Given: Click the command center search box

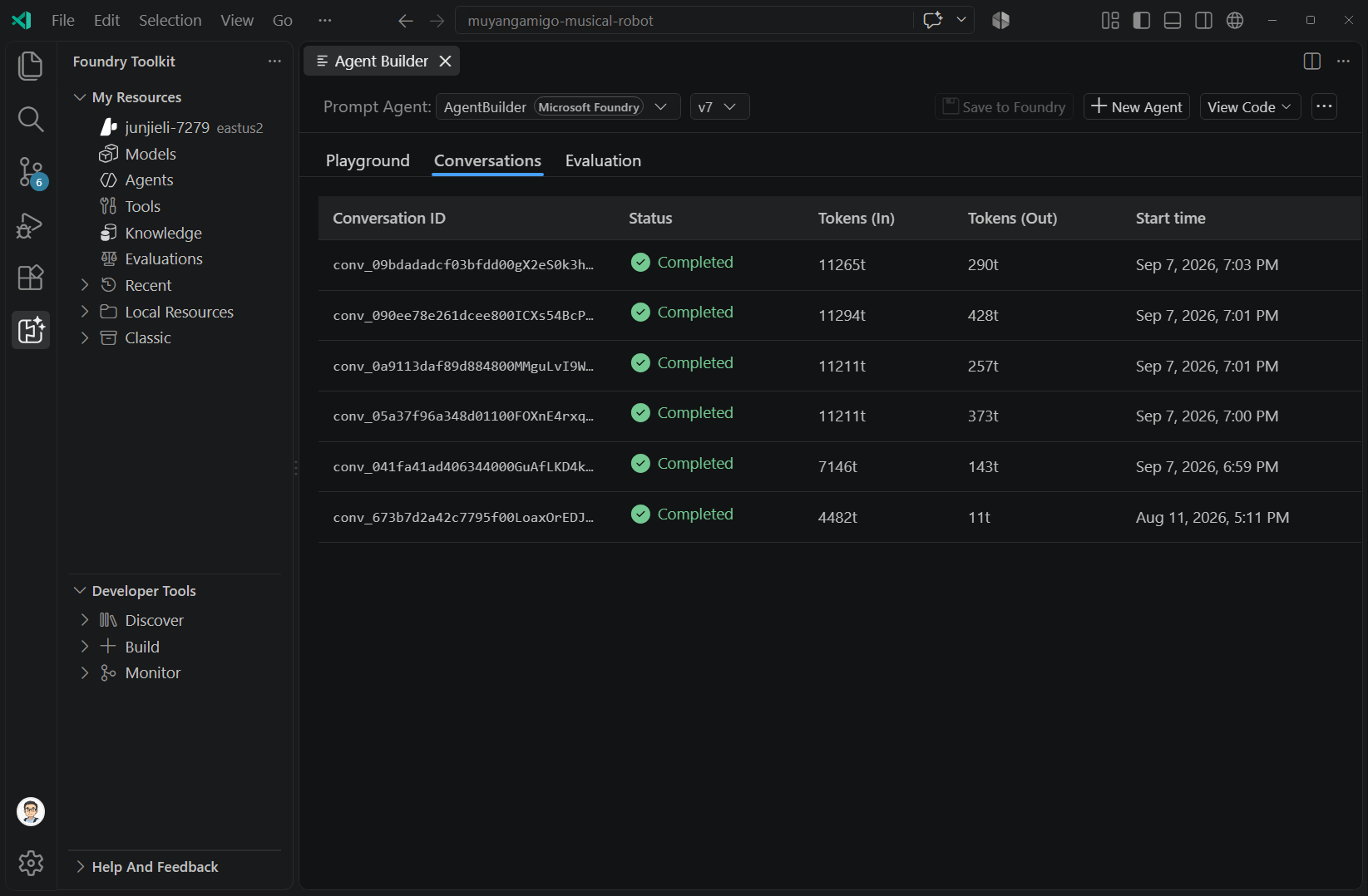Looking at the screenshot, I should tap(684, 21).
